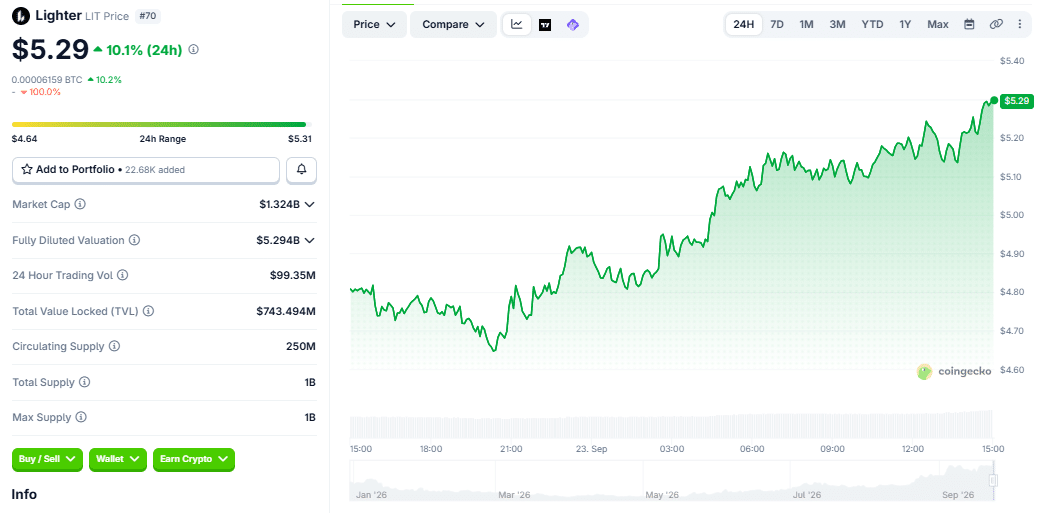This screenshot has width=1041, height=513.
Task: Select the 24H time range tab
Action: (744, 25)
